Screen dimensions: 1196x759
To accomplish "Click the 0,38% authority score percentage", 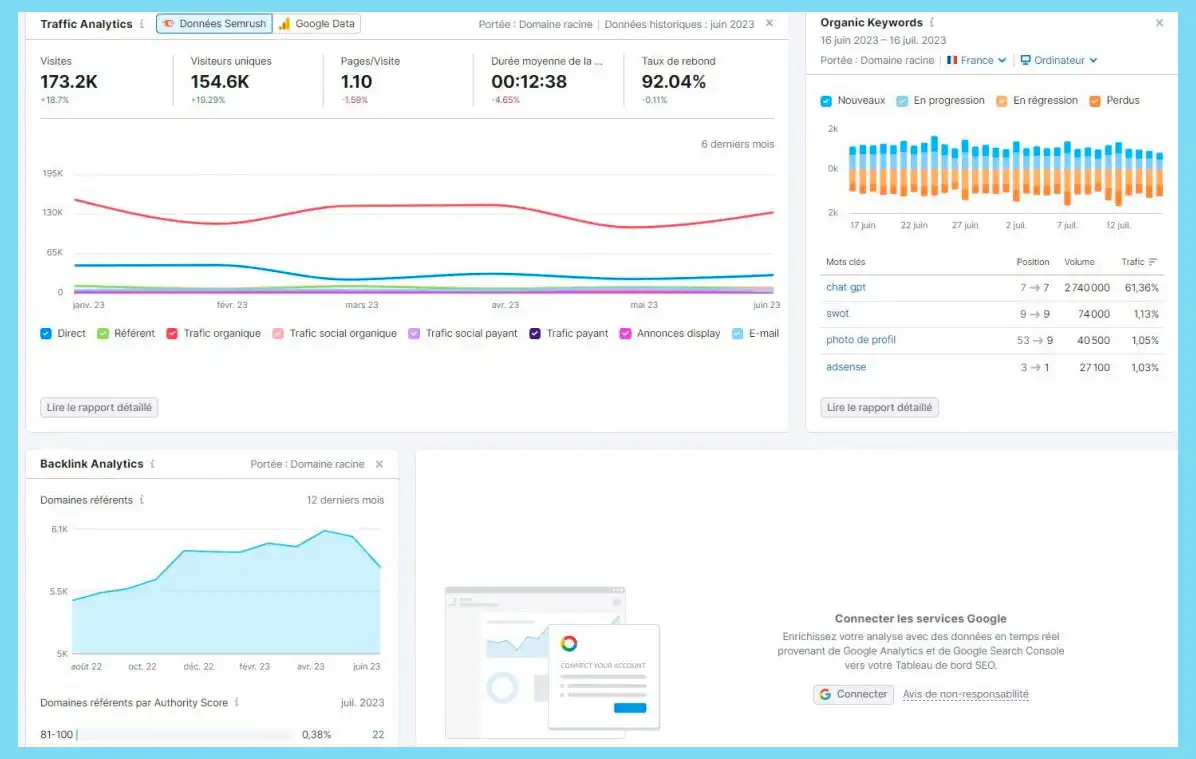I will point(317,735).
